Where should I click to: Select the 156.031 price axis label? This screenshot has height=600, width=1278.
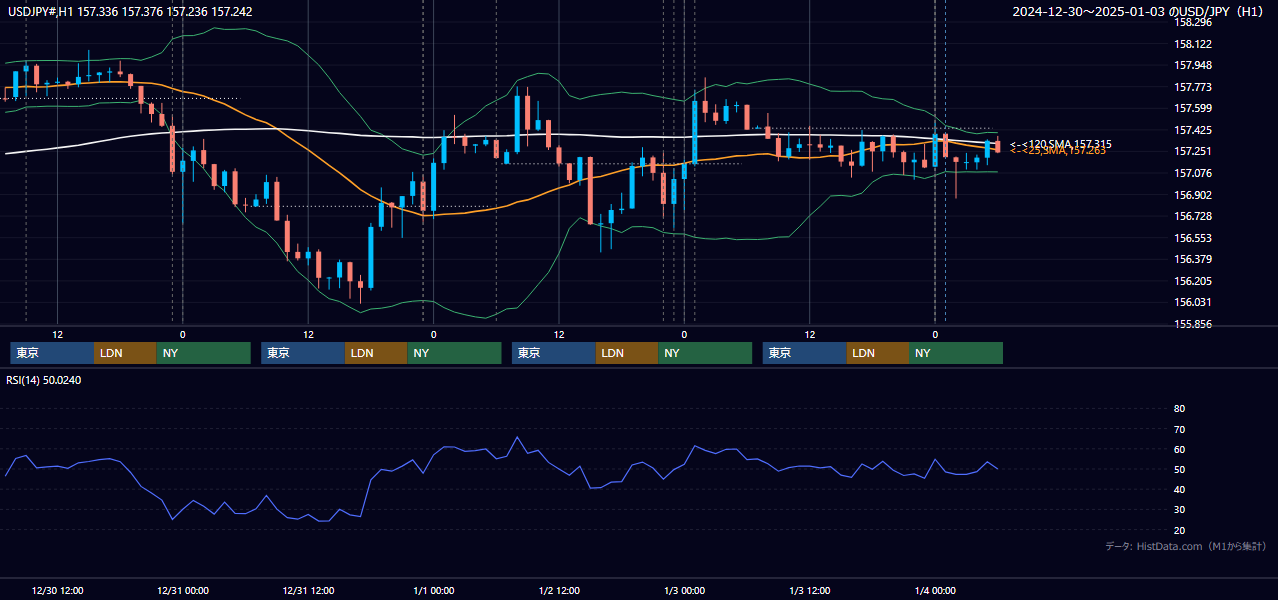coord(1193,302)
